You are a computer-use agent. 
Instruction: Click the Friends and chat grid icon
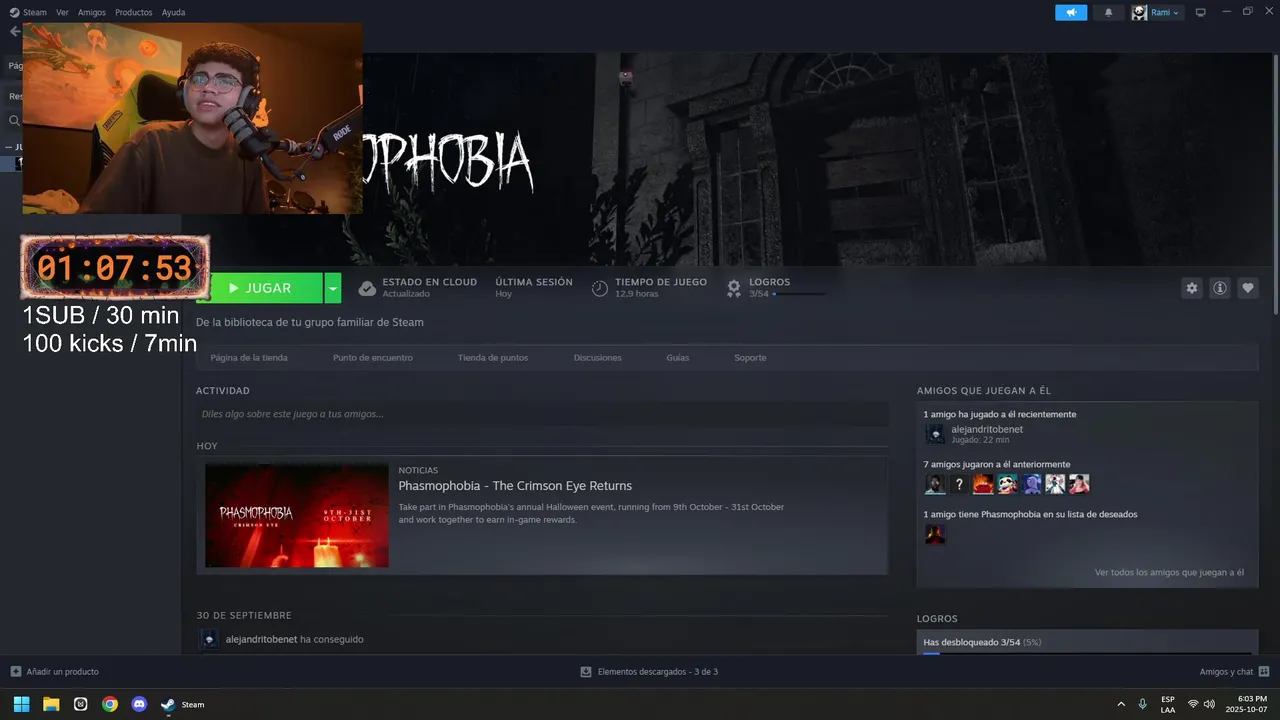tap(1264, 671)
